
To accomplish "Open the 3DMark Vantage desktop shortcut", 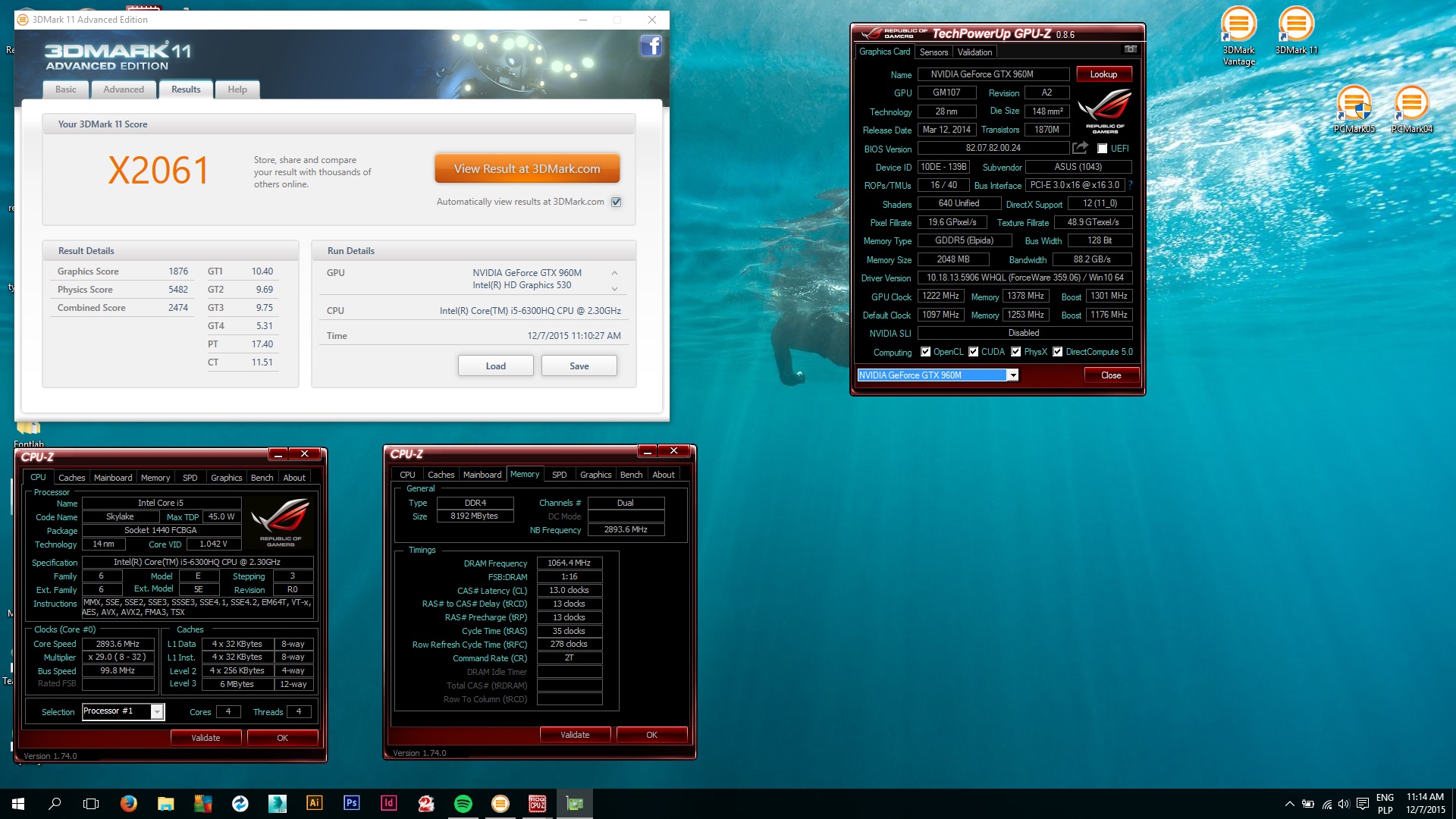I will (1238, 36).
